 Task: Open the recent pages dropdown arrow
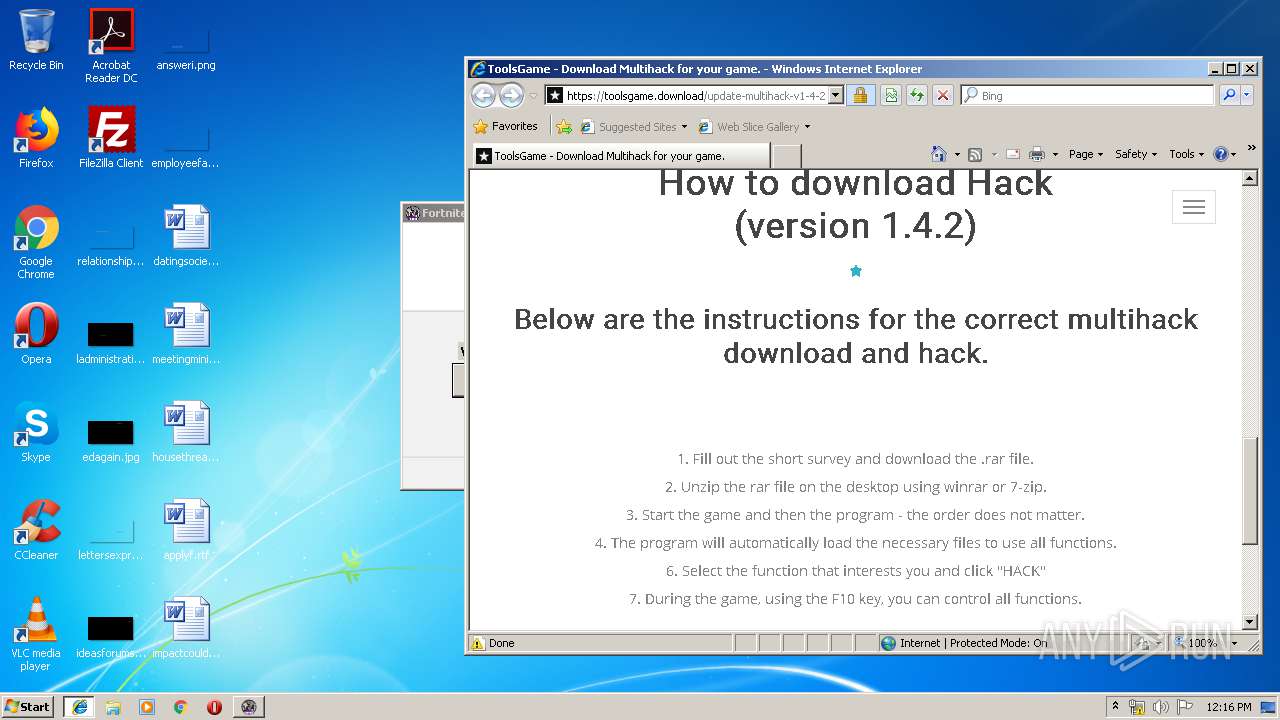click(x=533, y=96)
